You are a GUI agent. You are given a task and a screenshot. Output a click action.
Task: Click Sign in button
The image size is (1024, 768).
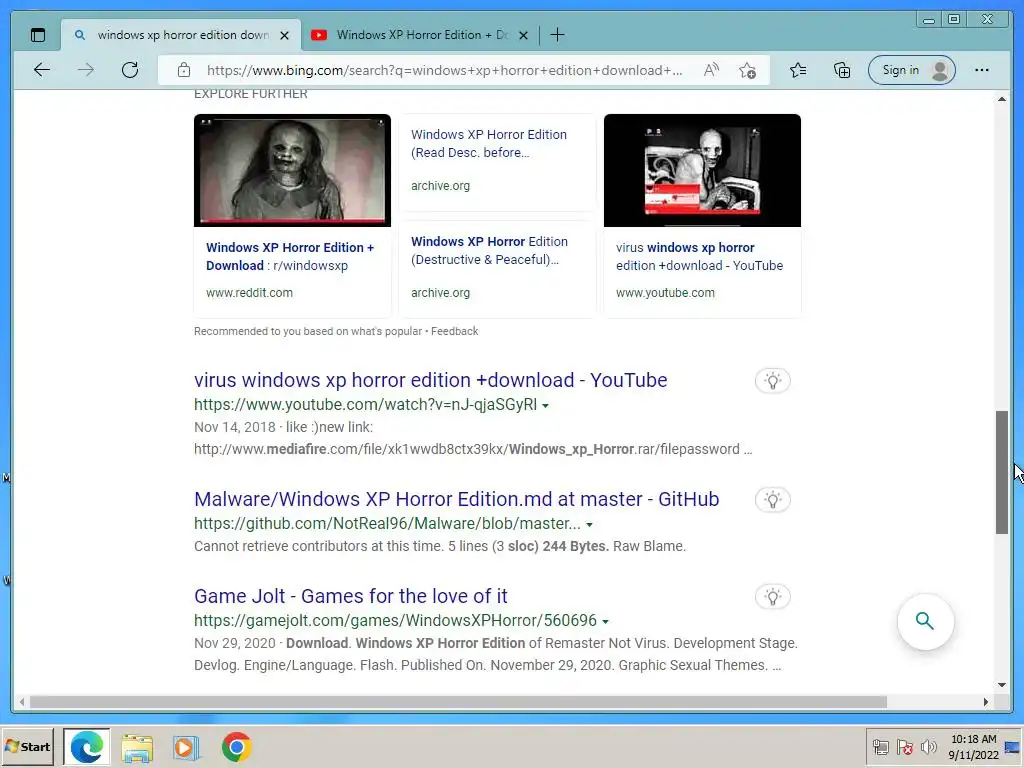coord(912,70)
